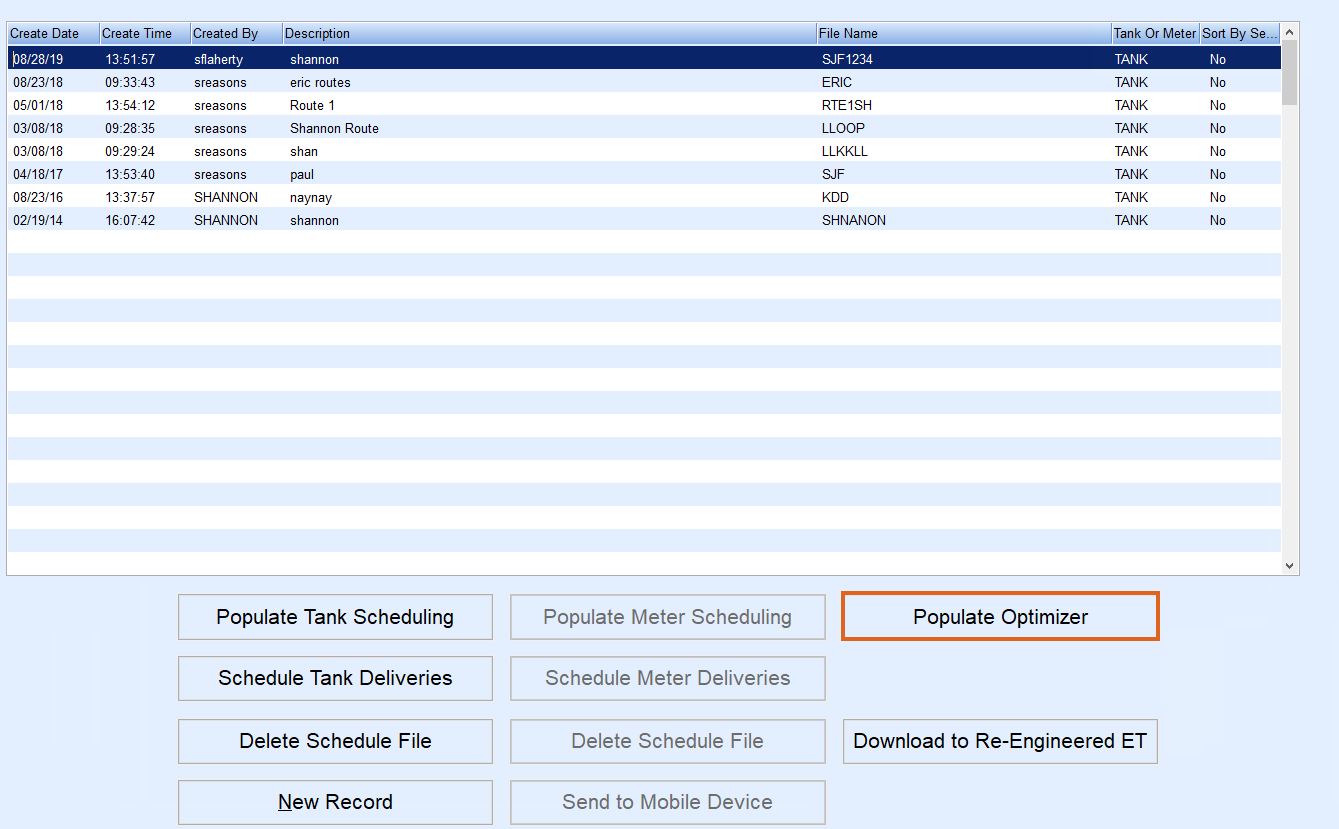Viewport: 1339px width, 829px height.
Task: Click the 'Route 1' description
Action: (x=313, y=105)
